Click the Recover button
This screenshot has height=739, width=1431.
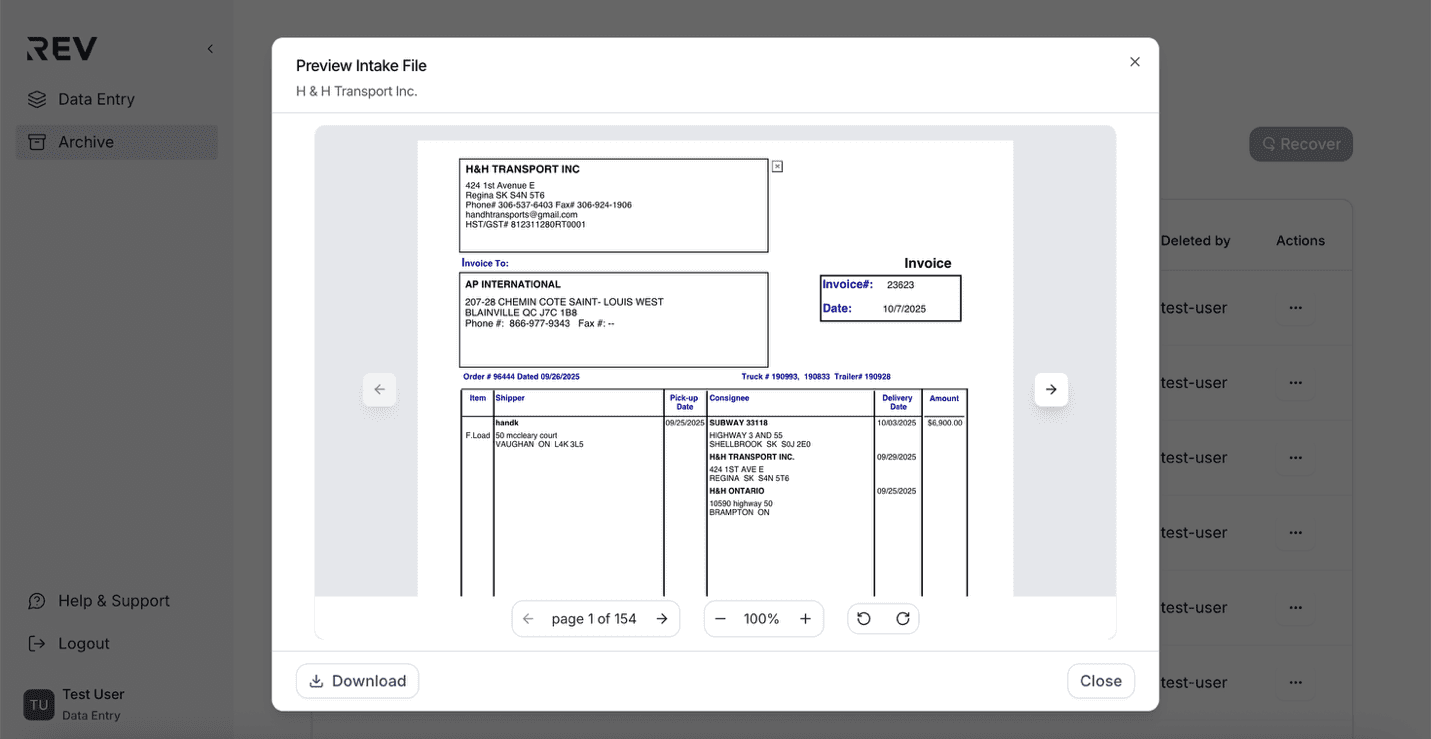click(1300, 143)
